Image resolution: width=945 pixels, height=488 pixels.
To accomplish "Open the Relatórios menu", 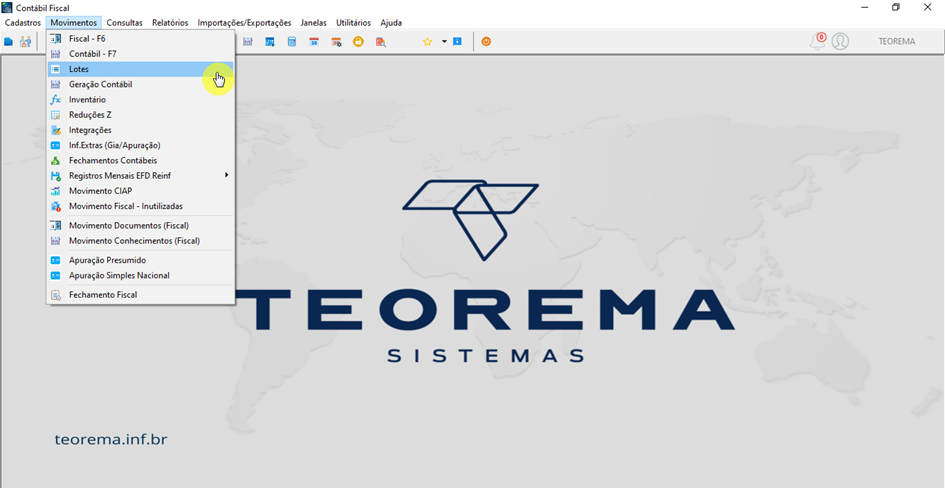I will tap(170, 23).
